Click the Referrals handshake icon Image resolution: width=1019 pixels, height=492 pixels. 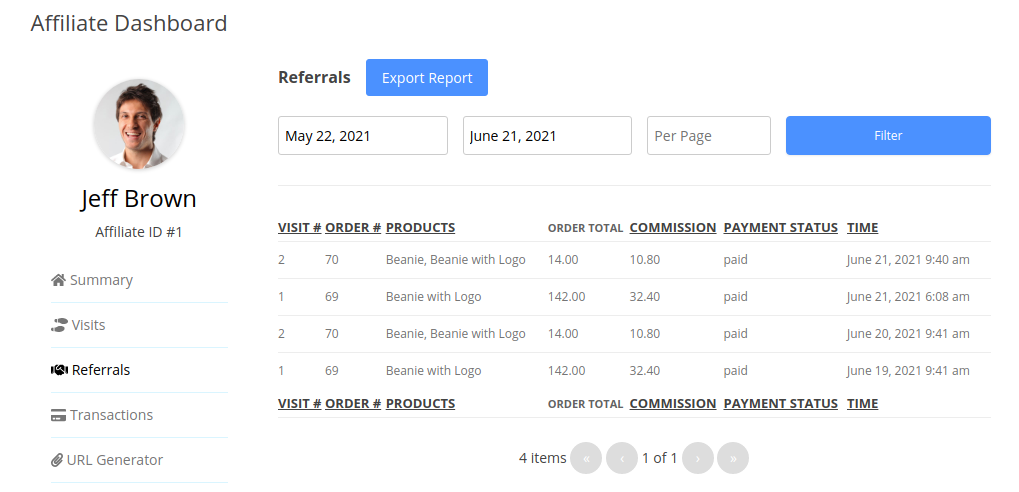pyautogui.click(x=59, y=370)
